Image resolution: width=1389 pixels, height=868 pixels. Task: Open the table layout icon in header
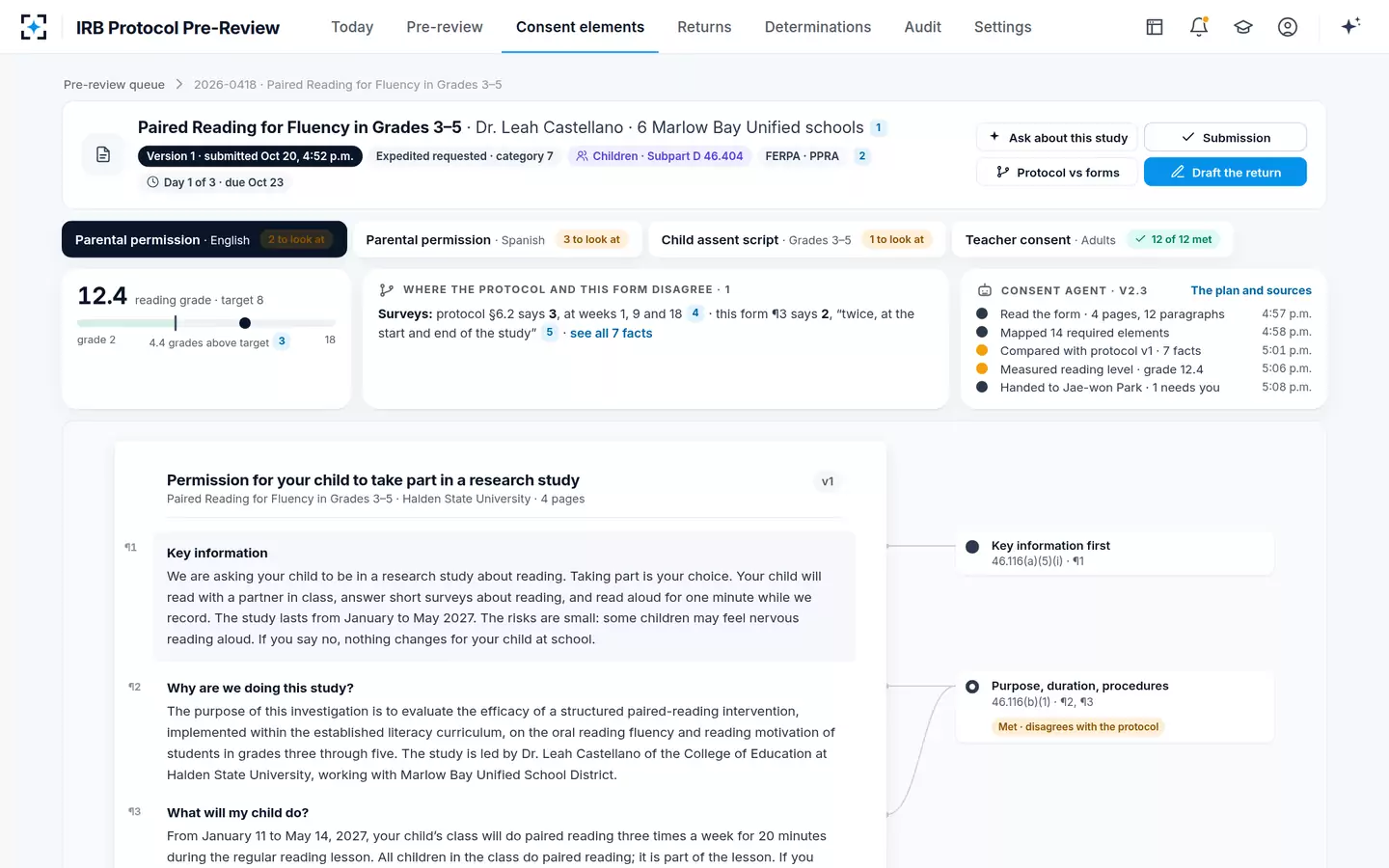point(1155,27)
